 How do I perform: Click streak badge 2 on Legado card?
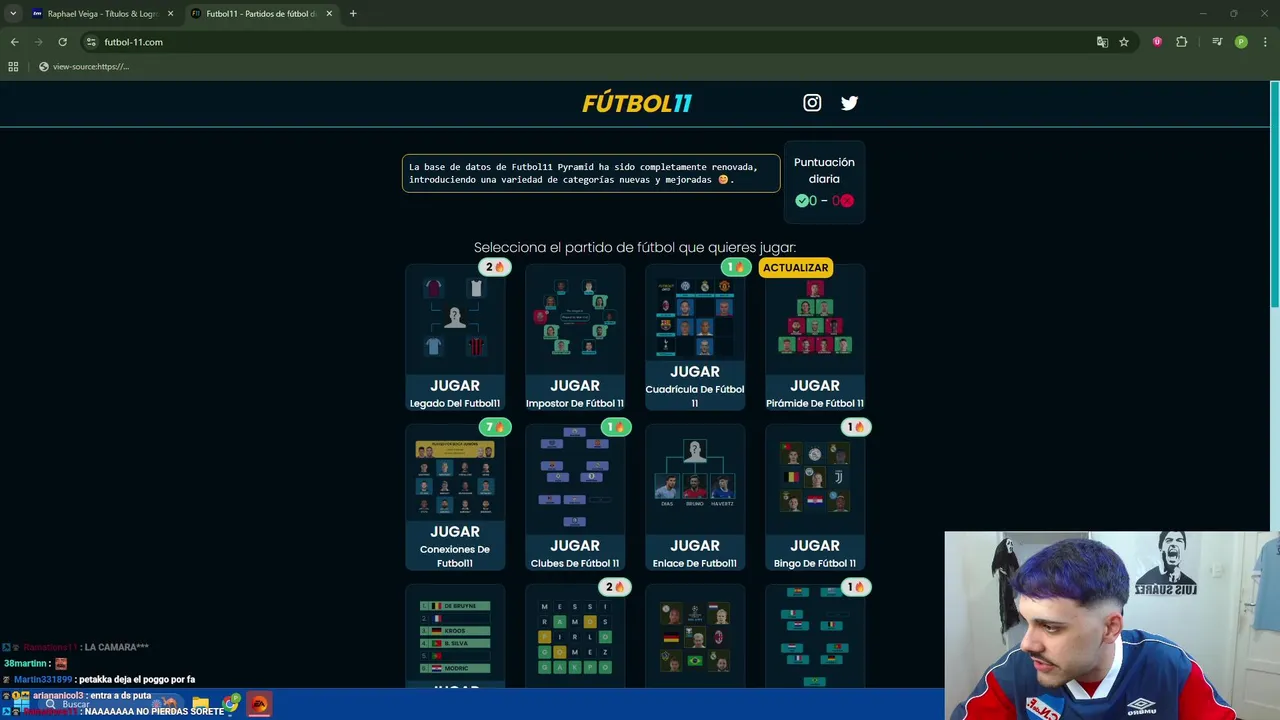pos(495,267)
